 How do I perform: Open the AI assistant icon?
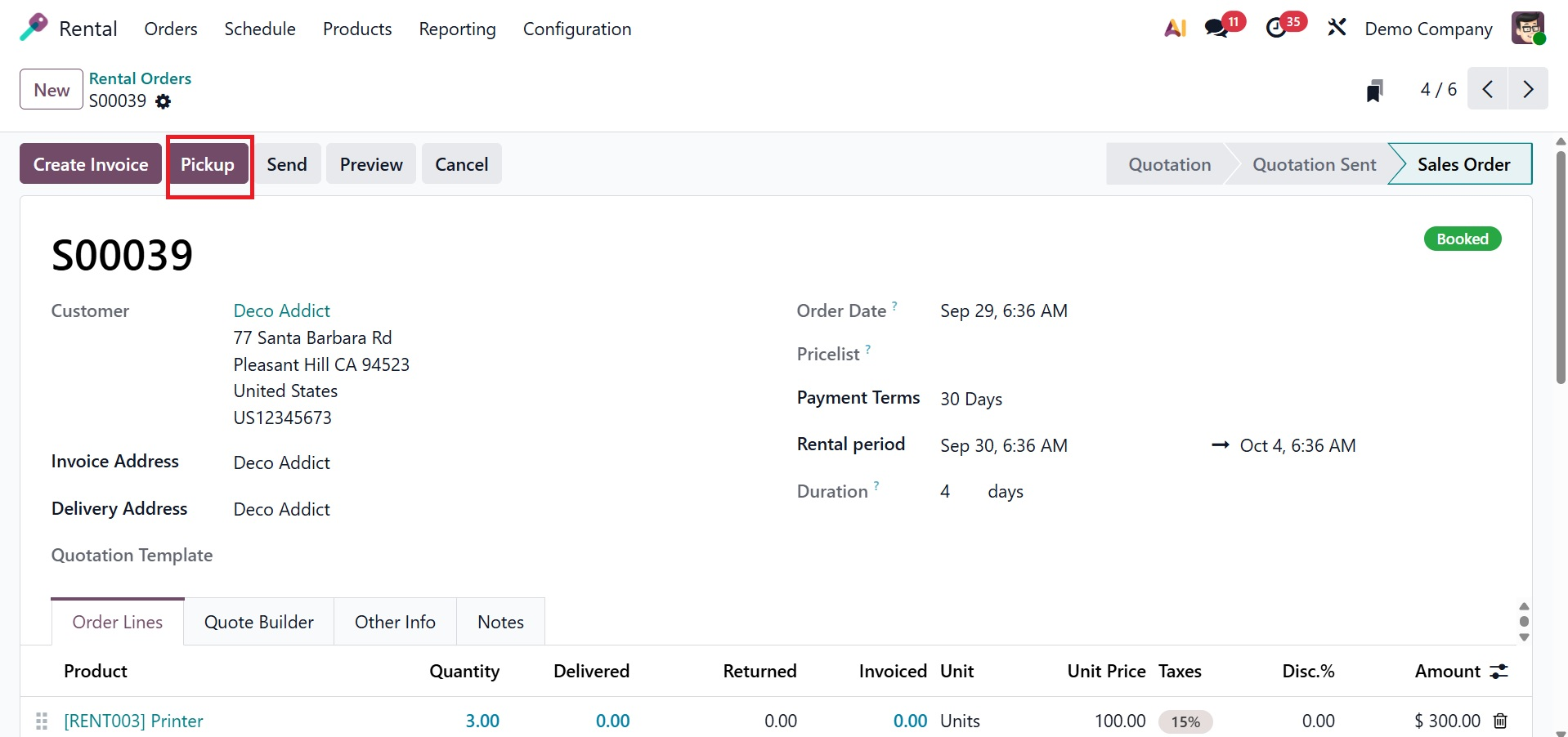(x=1175, y=28)
